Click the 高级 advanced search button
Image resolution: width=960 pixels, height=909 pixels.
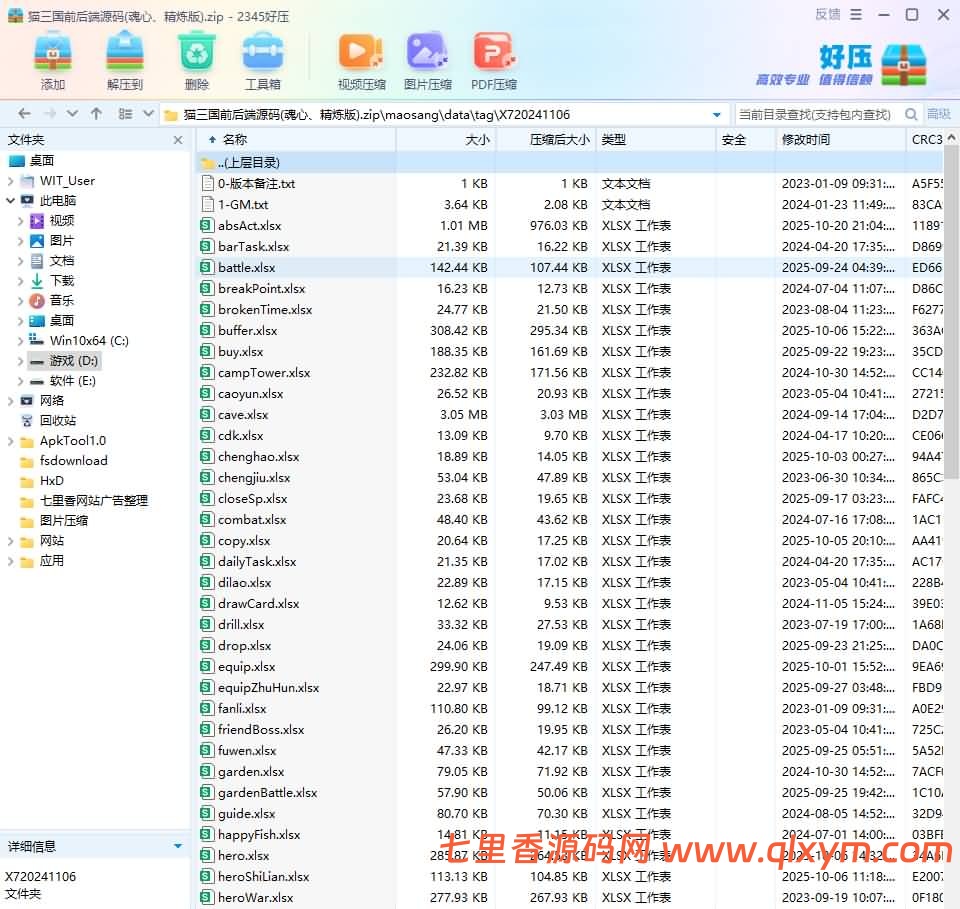[939, 114]
